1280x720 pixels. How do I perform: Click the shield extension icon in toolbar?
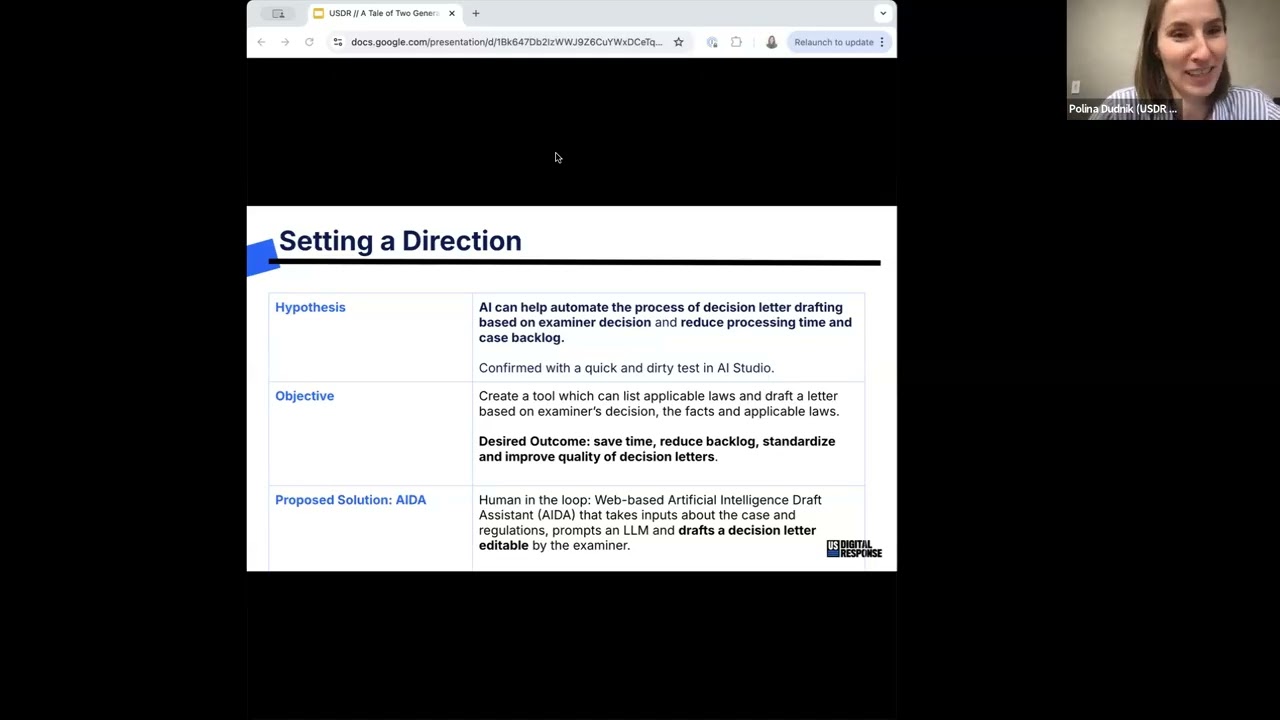(x=712, y=42)
